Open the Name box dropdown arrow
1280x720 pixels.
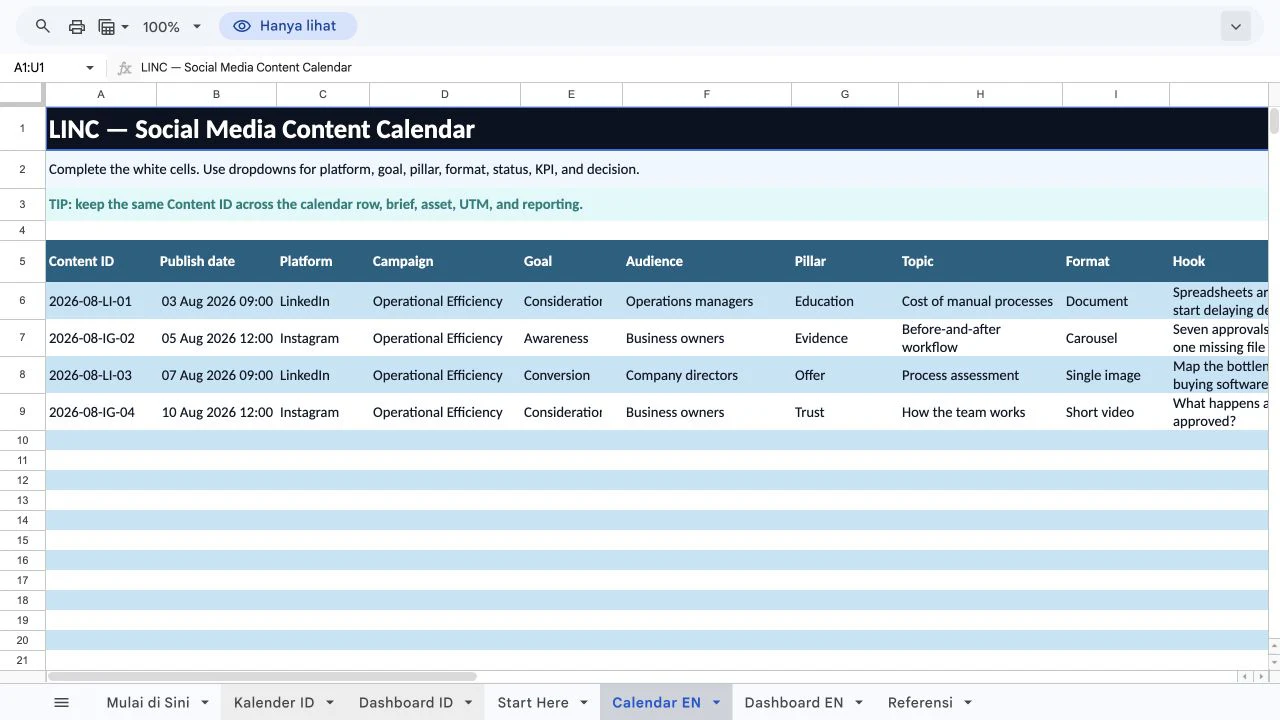point(90,68)
